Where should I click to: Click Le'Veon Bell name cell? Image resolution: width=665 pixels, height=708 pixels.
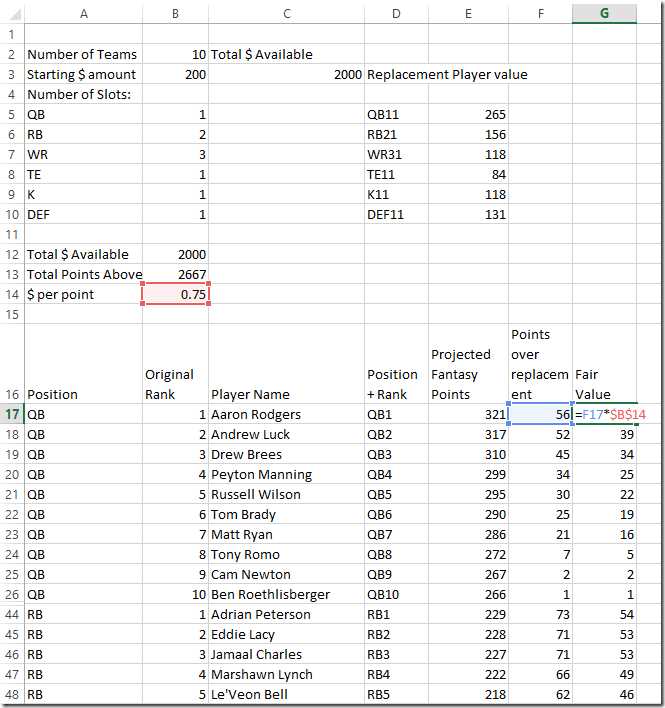287,694
